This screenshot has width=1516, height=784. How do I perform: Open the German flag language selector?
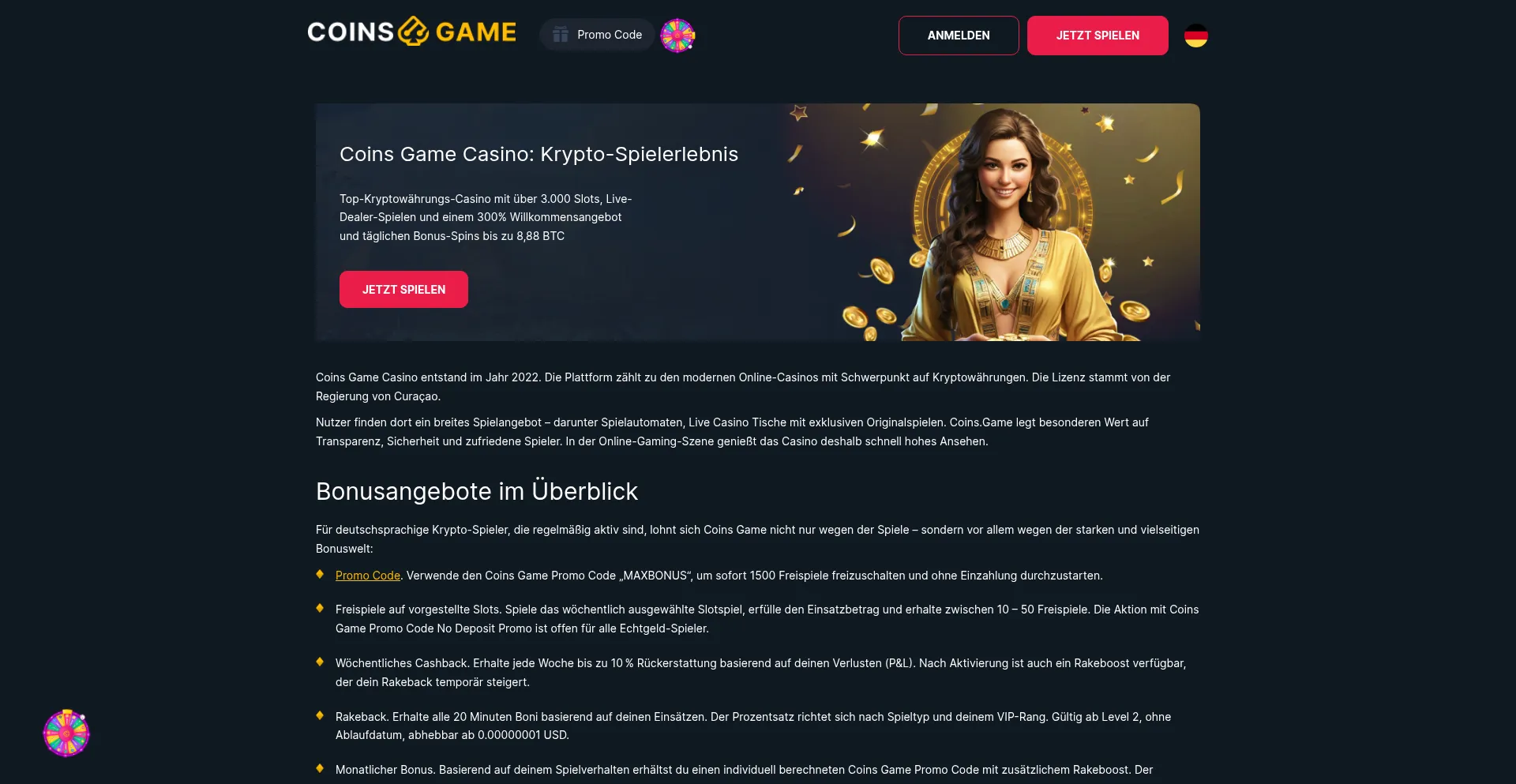coord(1196,36)
